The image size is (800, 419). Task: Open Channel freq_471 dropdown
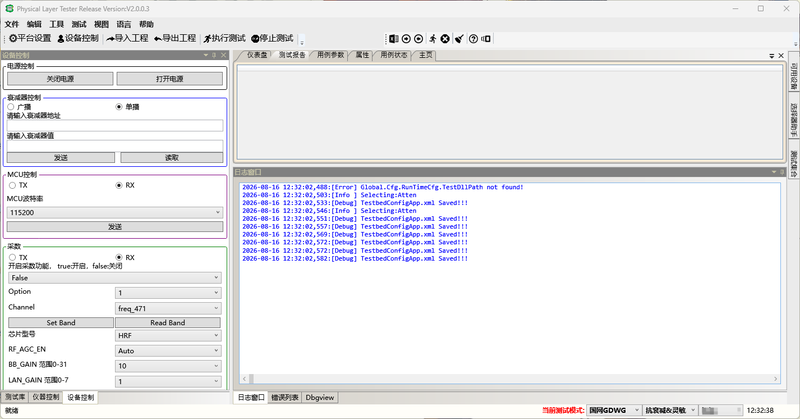(x=168, y=308)
